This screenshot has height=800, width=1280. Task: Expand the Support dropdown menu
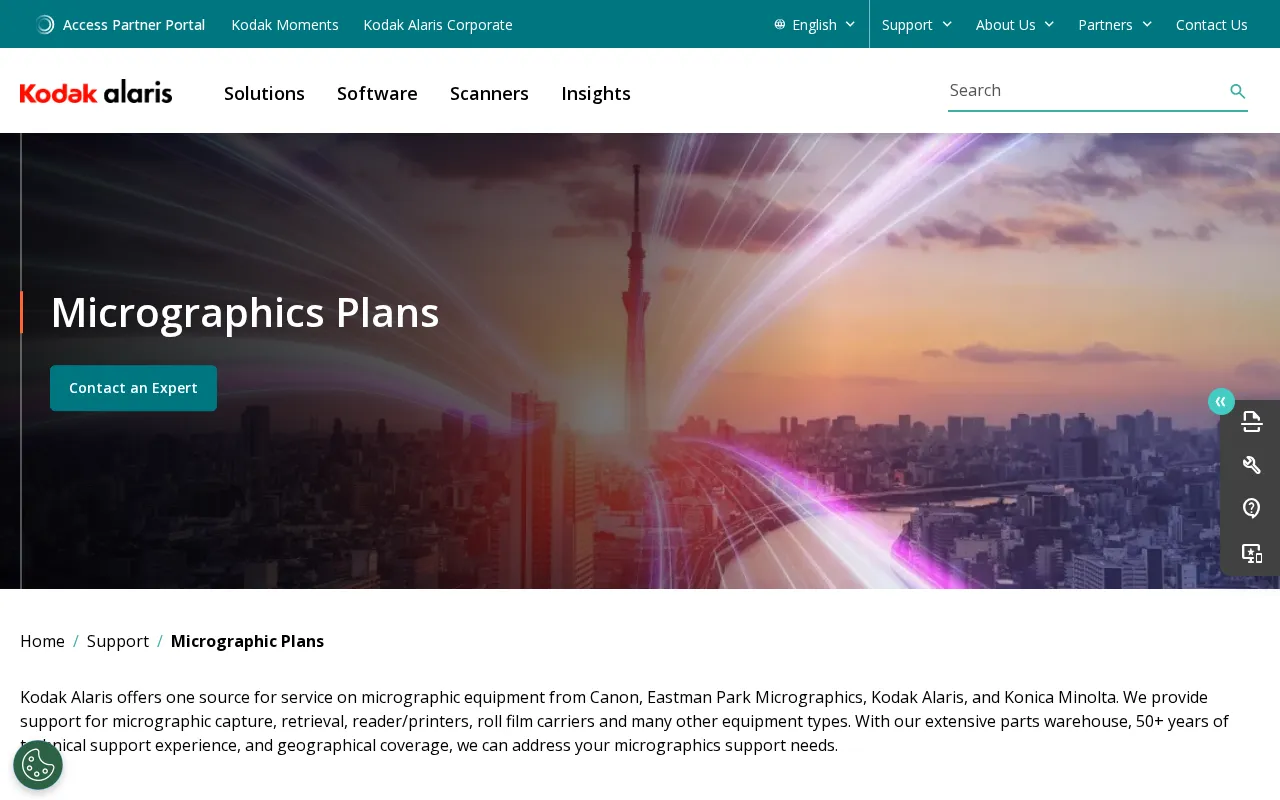[x=917, y=25]
